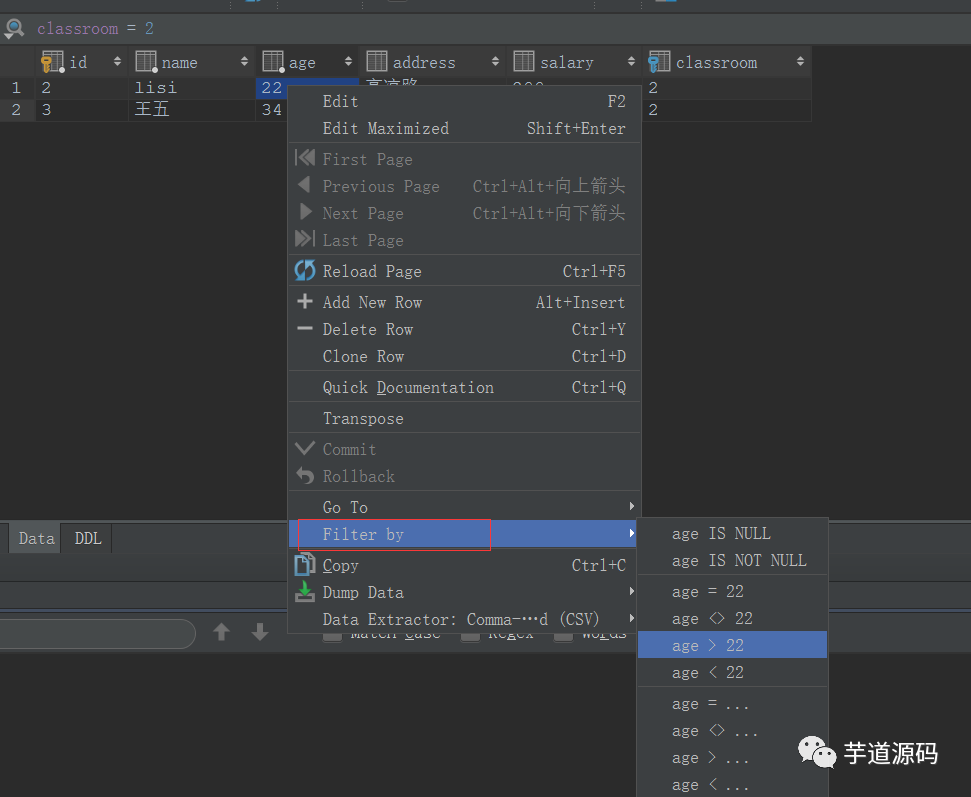Click the First Page icon in context menu
The image size is (971, 797).
coord(305,159)
